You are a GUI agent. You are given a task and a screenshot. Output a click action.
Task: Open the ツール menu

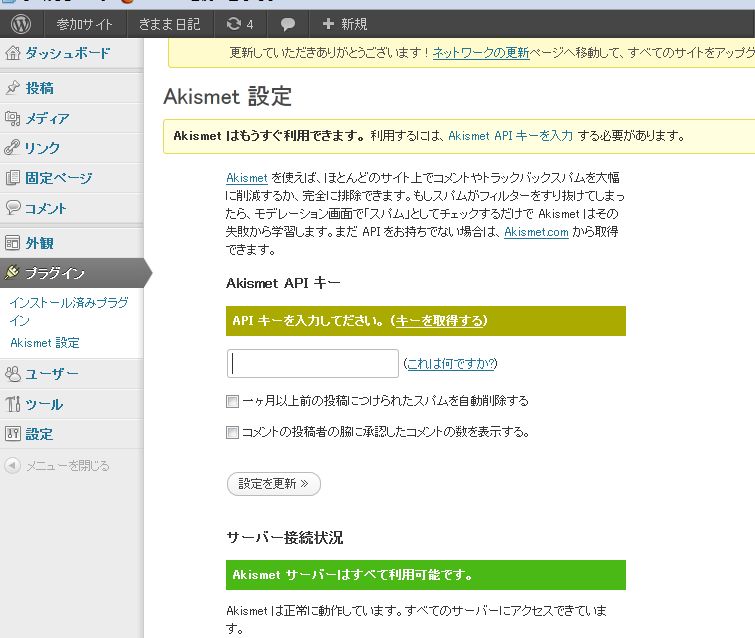(44, 404)
